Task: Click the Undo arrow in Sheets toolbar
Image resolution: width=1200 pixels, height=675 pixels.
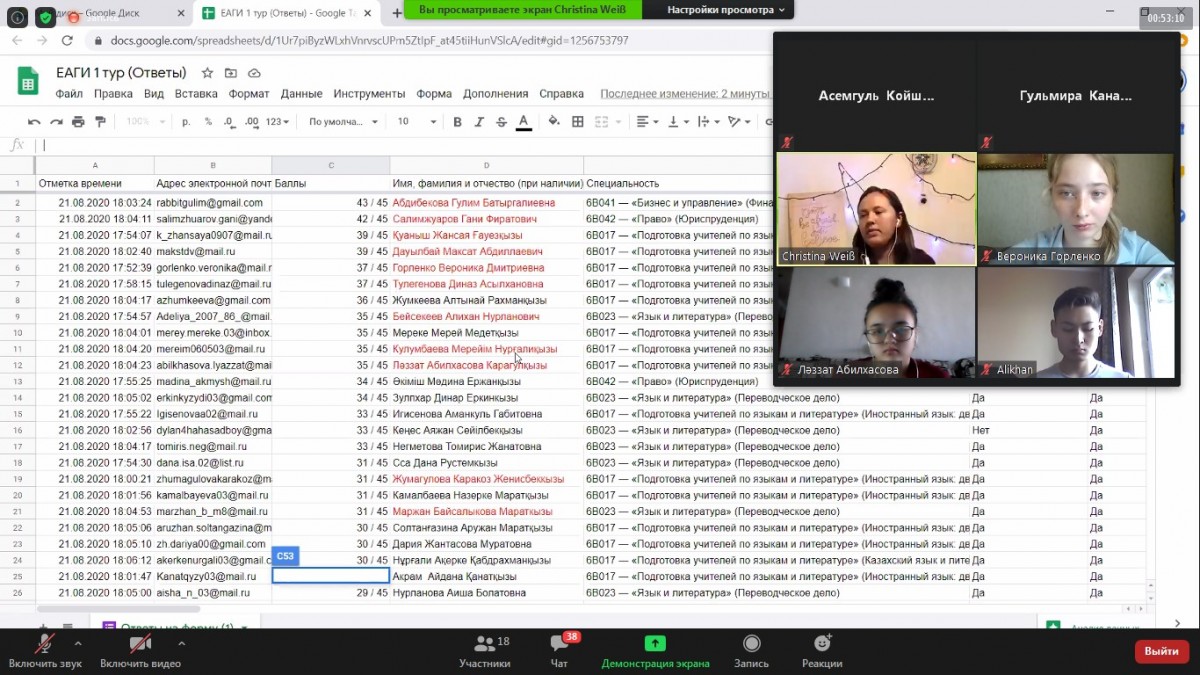Action: [34, 122]
